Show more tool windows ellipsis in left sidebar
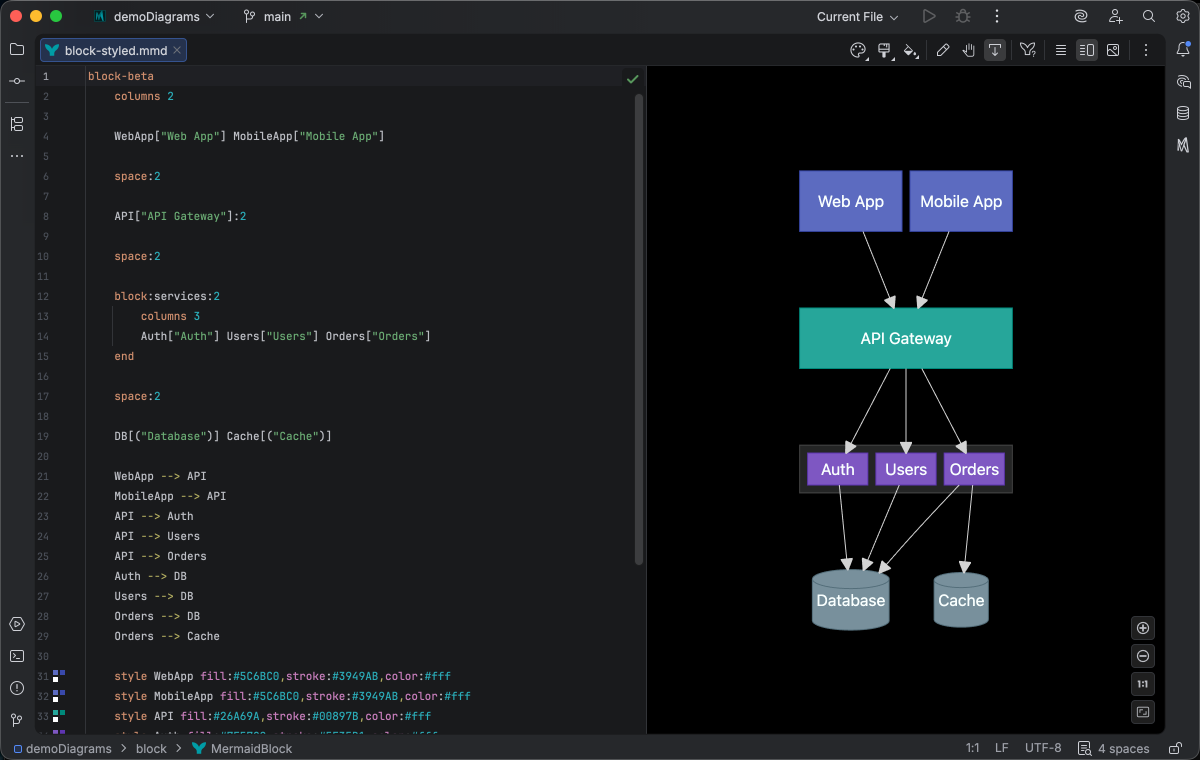The width and height of the screenshot is (1200, 760). [17, 156]
